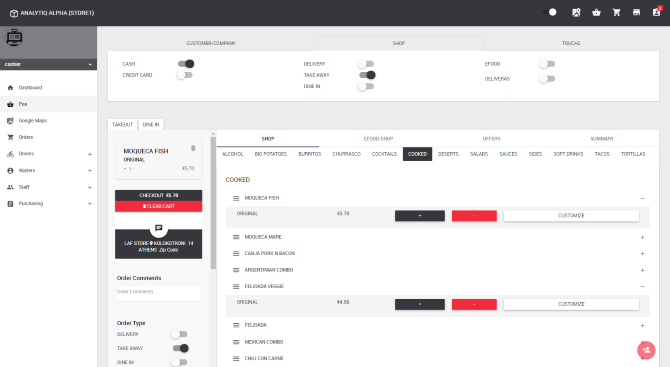Image resolution: width=670 pixels, height=367 pixels.
Task: Switch to the Offers tab
Action: point(491,139)
